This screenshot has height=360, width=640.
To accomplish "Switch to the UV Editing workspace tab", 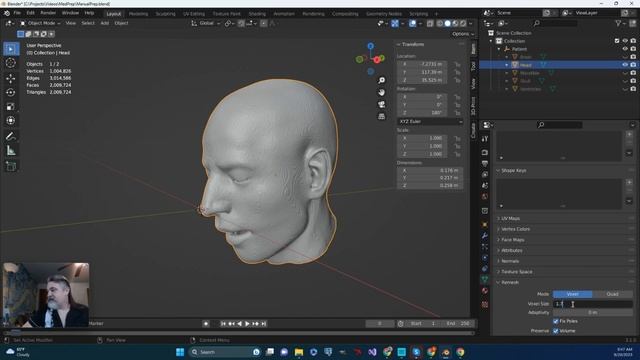I will coord(193,14).
